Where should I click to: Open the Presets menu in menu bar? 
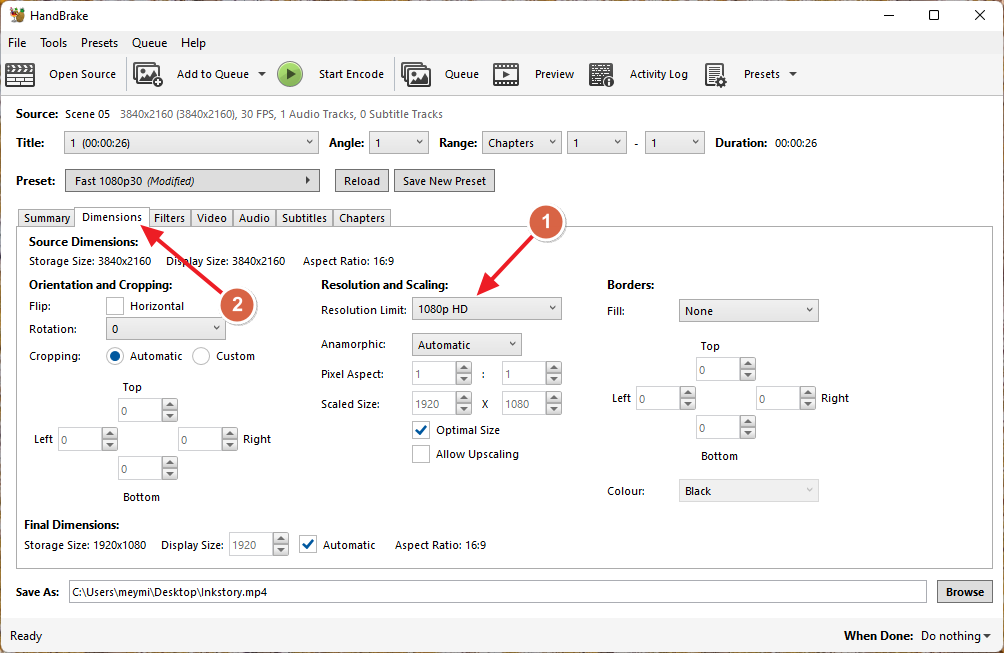tap(99, 43)
